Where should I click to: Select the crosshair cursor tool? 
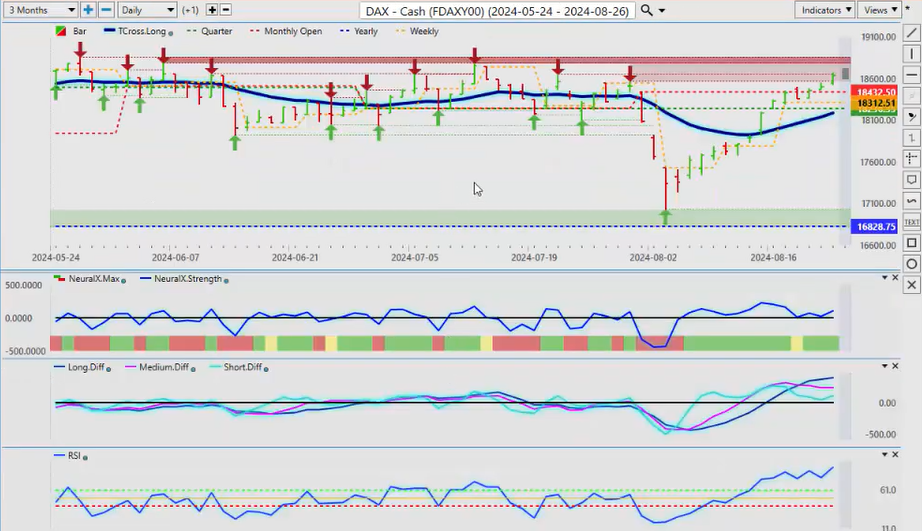click(911, 158)
